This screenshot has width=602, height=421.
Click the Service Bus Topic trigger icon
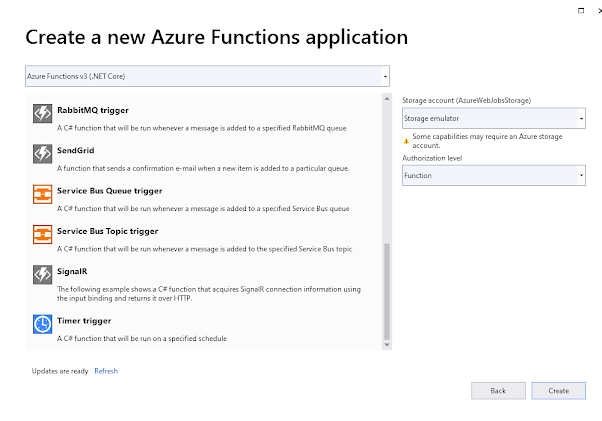[x=42, y=234]
